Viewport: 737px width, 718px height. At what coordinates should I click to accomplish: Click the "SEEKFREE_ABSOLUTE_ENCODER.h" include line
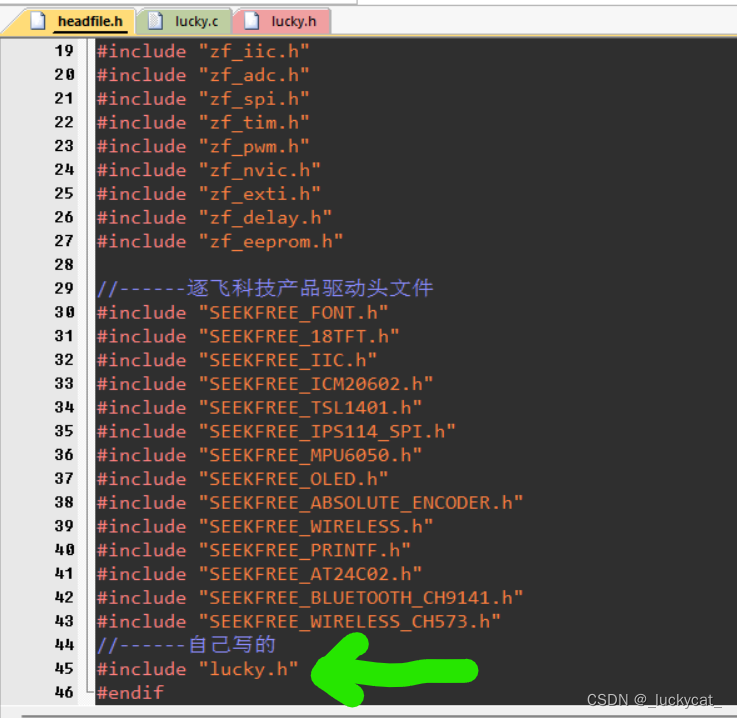pyautogui.click(x=310, y=503)
